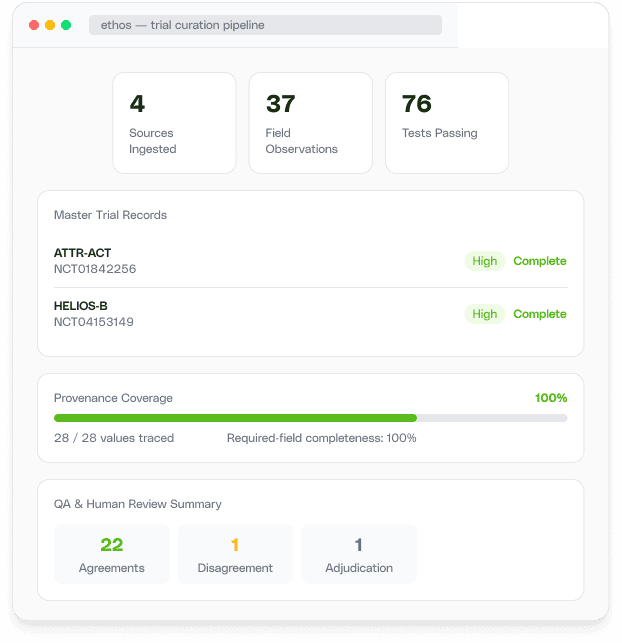622x643 pixels.
Task: Open the 1 Adjudication tile
Action: (x=359, y=554)
